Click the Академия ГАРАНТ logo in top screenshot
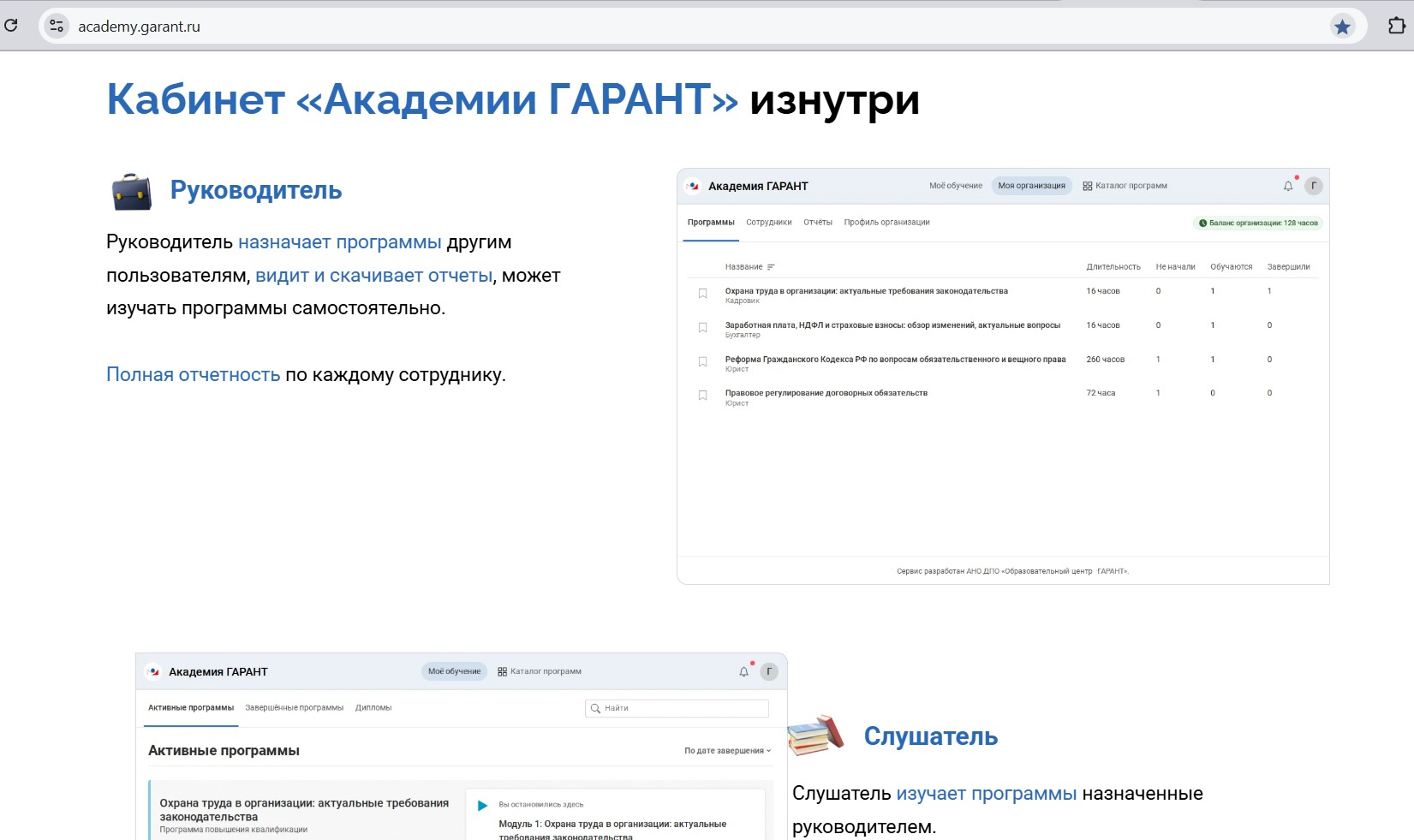This screenshot has width=1414, height=840. coord(693,186)
